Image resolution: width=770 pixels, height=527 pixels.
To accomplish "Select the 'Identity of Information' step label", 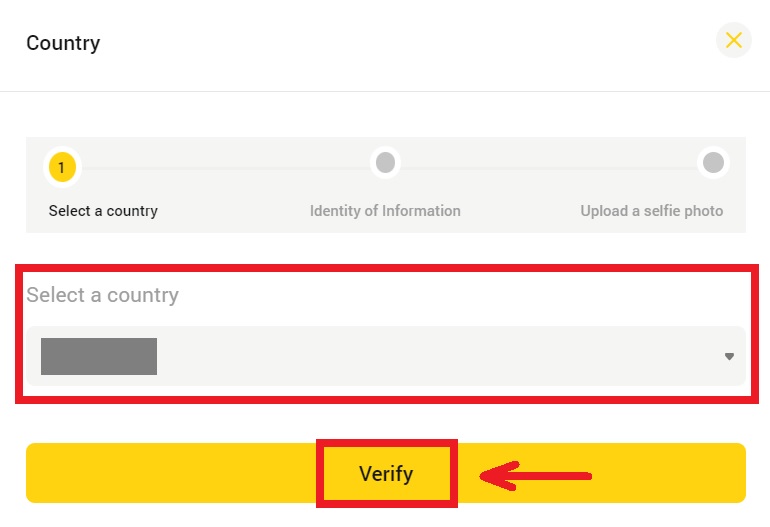I will pyautogui.click(x=385, y=211).
